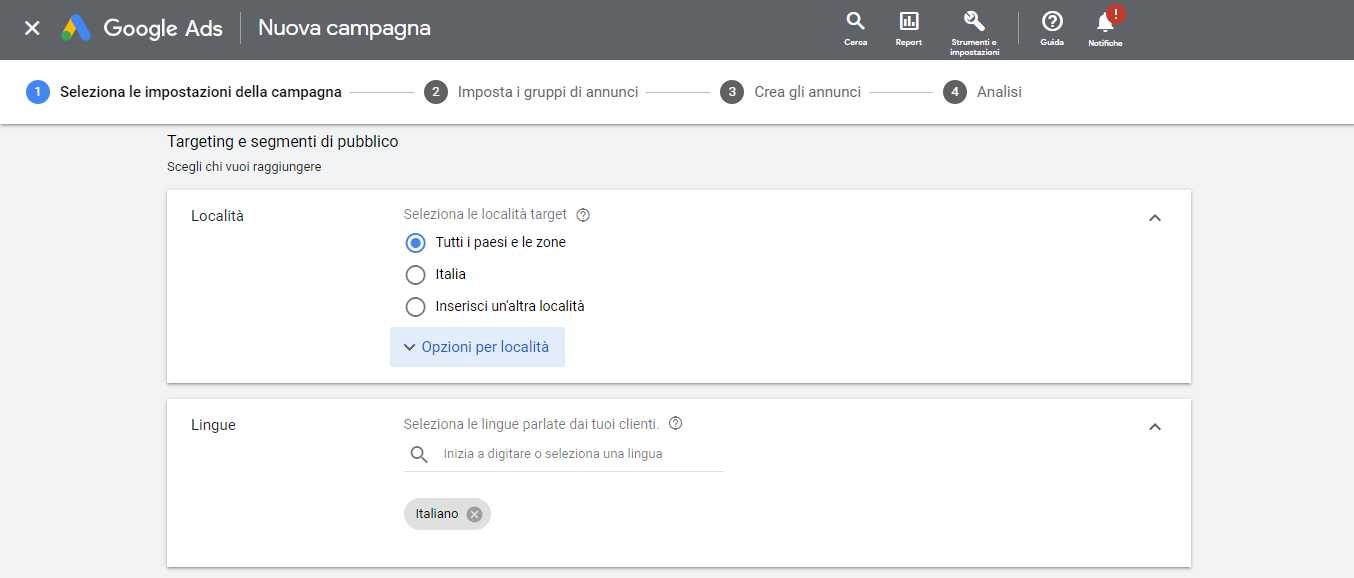Viewport: 1354px width, 578px height.
Task: Go to step 4 Analisi
Action: coord(982,92)
